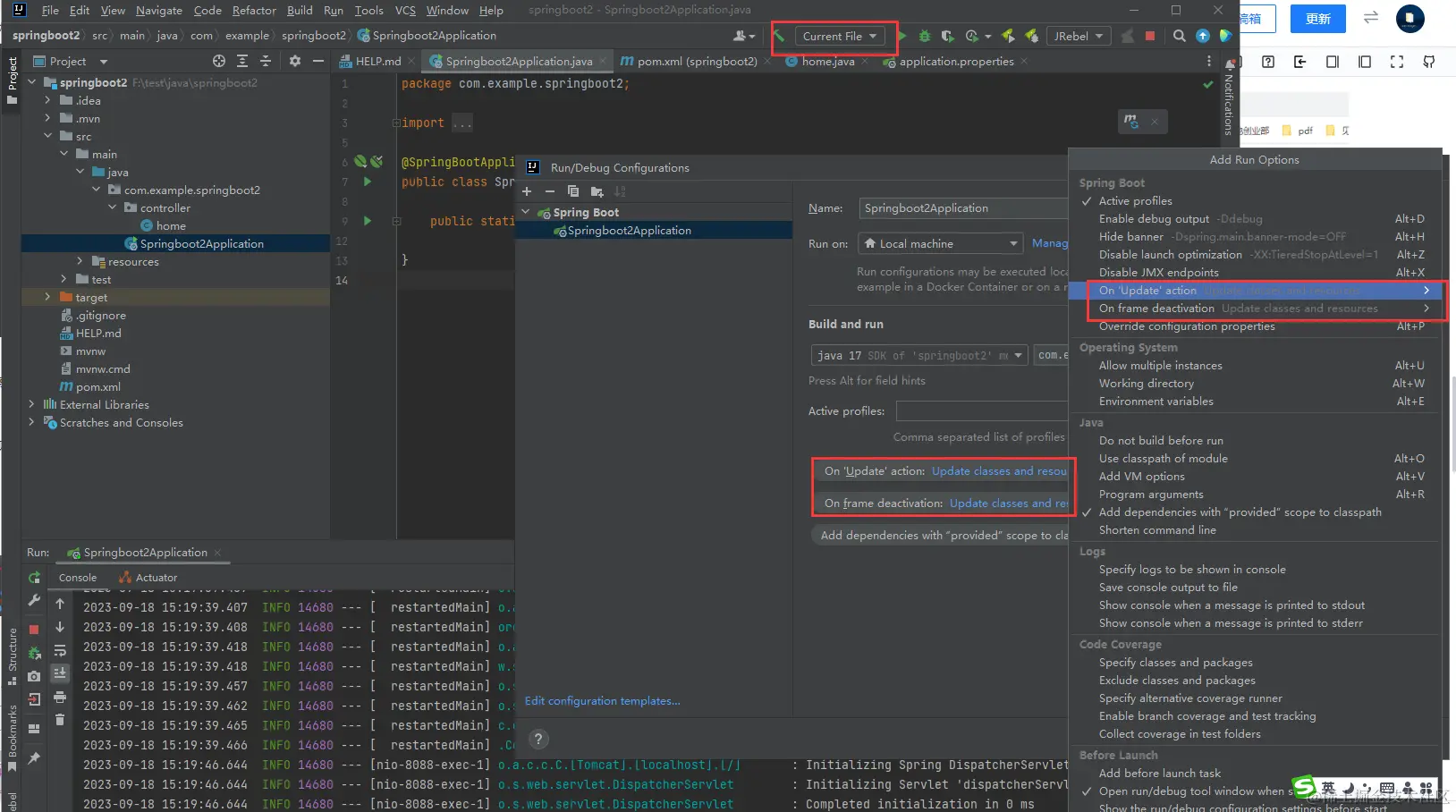Viewport: 1456px width, 812px height.
Task: Click the Build project hammer icon
Action: click(x=780, y=36)
